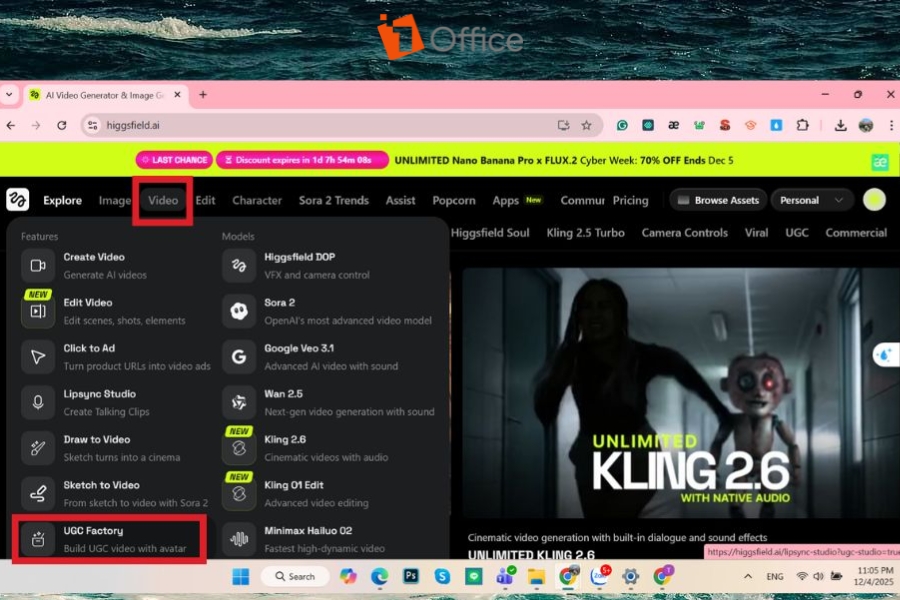
Task: Switch to the UGC category tab
Action: click(x=797, y=233)
